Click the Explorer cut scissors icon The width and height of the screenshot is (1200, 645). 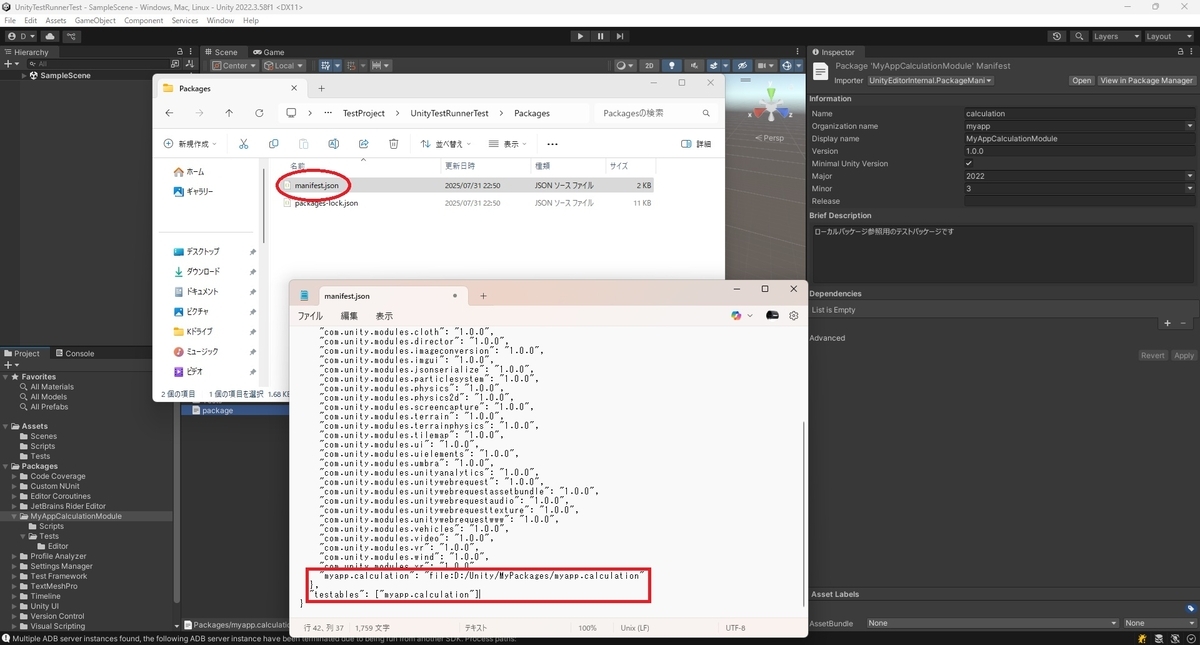click(243, 144)
